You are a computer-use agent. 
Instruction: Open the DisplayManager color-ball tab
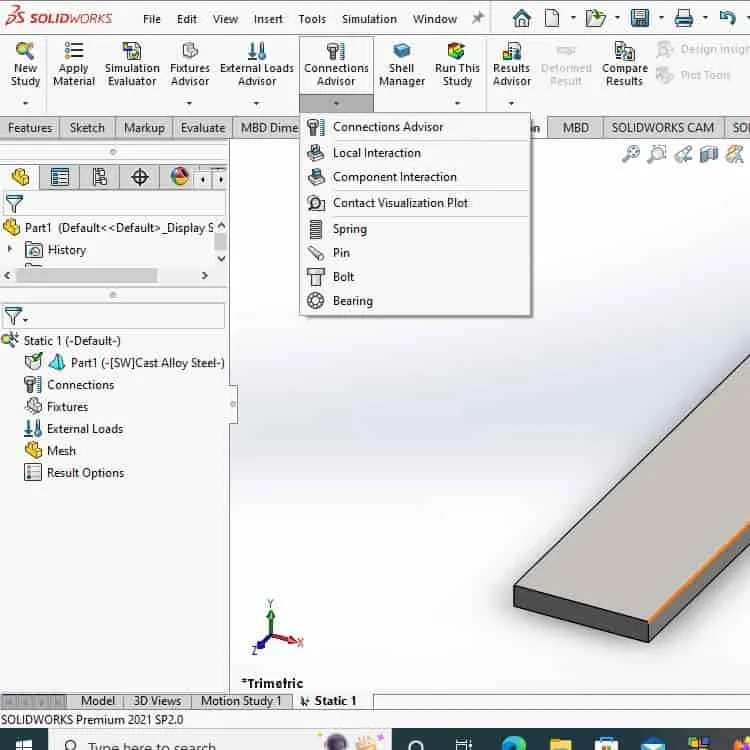point(179,177)
